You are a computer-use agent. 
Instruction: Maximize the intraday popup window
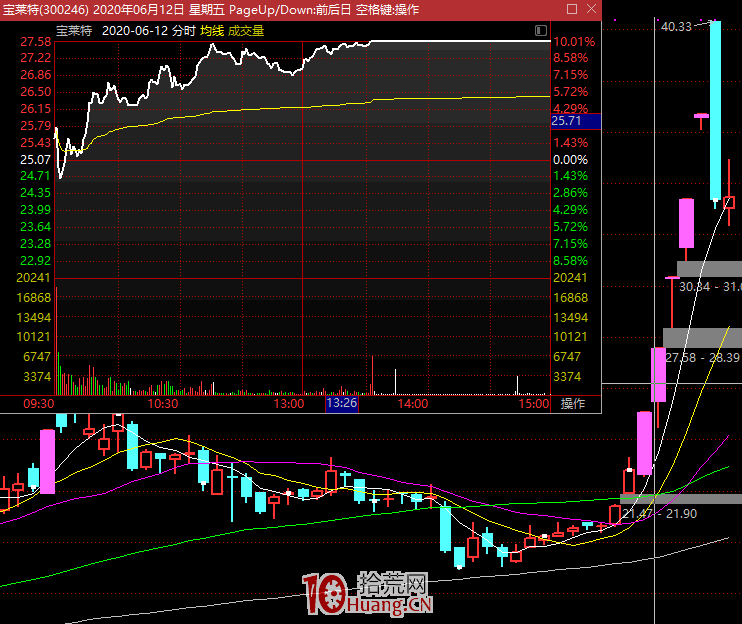coord(571,9)
